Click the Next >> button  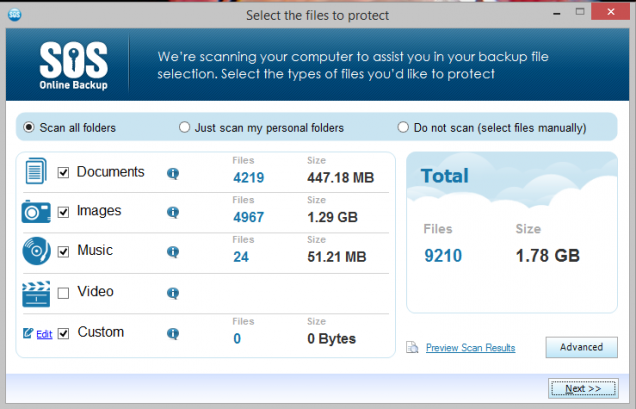582,388
